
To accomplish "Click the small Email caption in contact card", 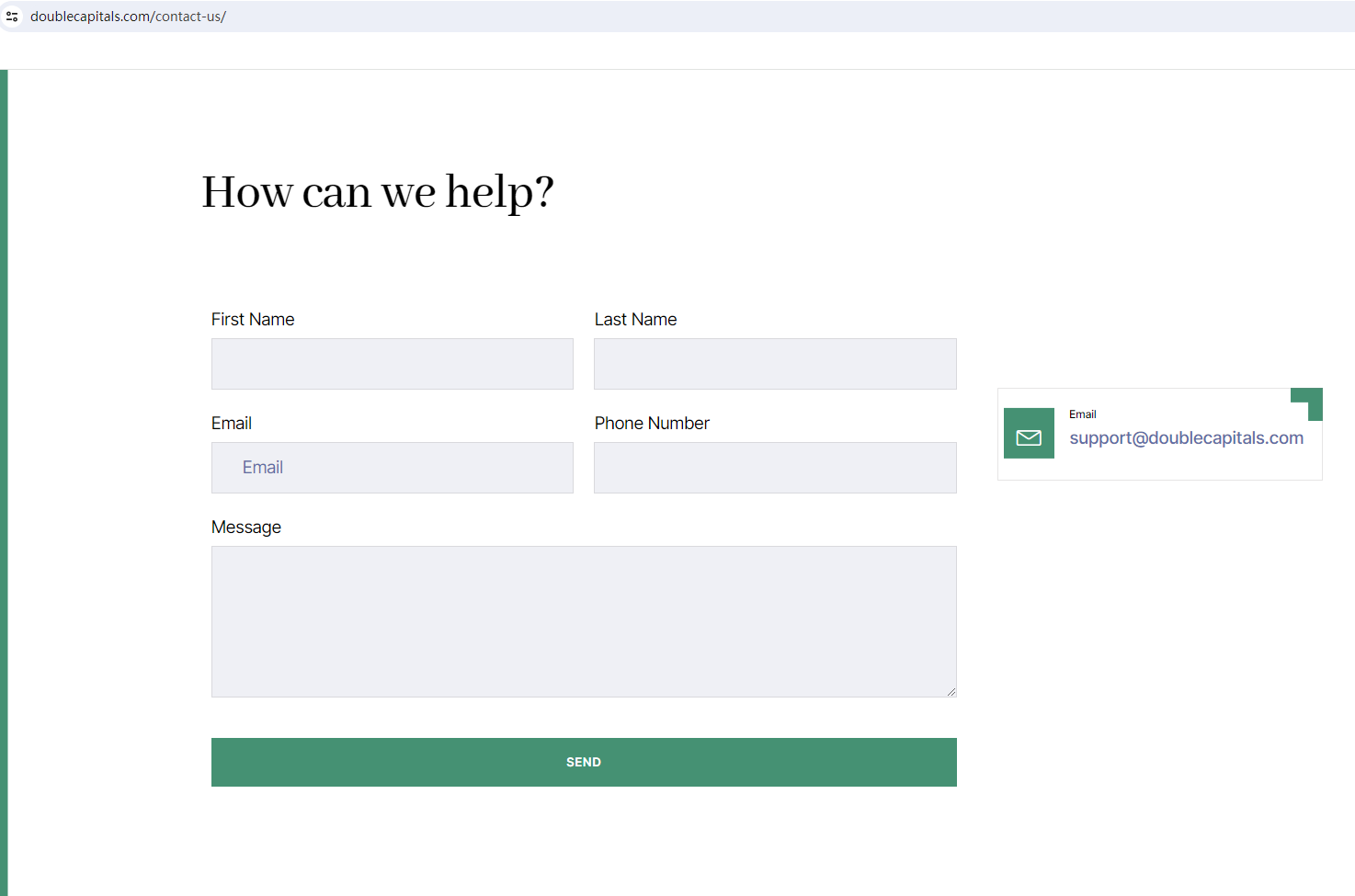I will point(1082,414).
